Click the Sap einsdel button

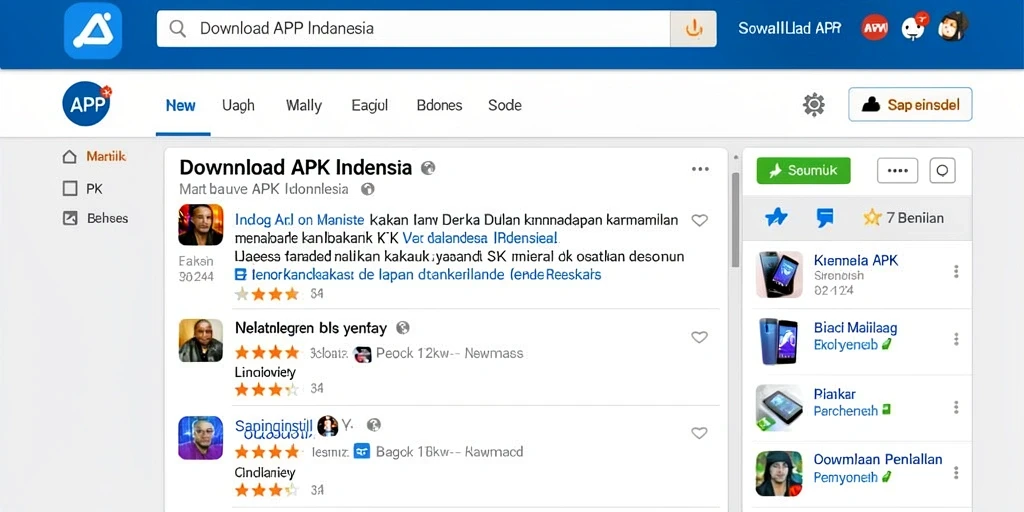[910, 104]
